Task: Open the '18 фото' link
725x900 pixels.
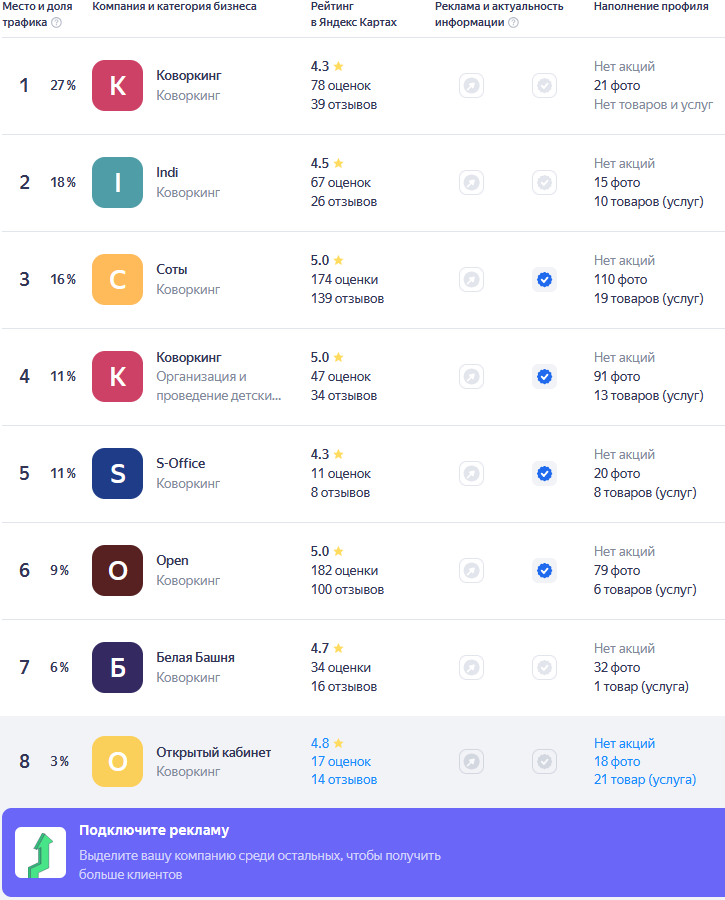Action: click(x=617, y=762)
